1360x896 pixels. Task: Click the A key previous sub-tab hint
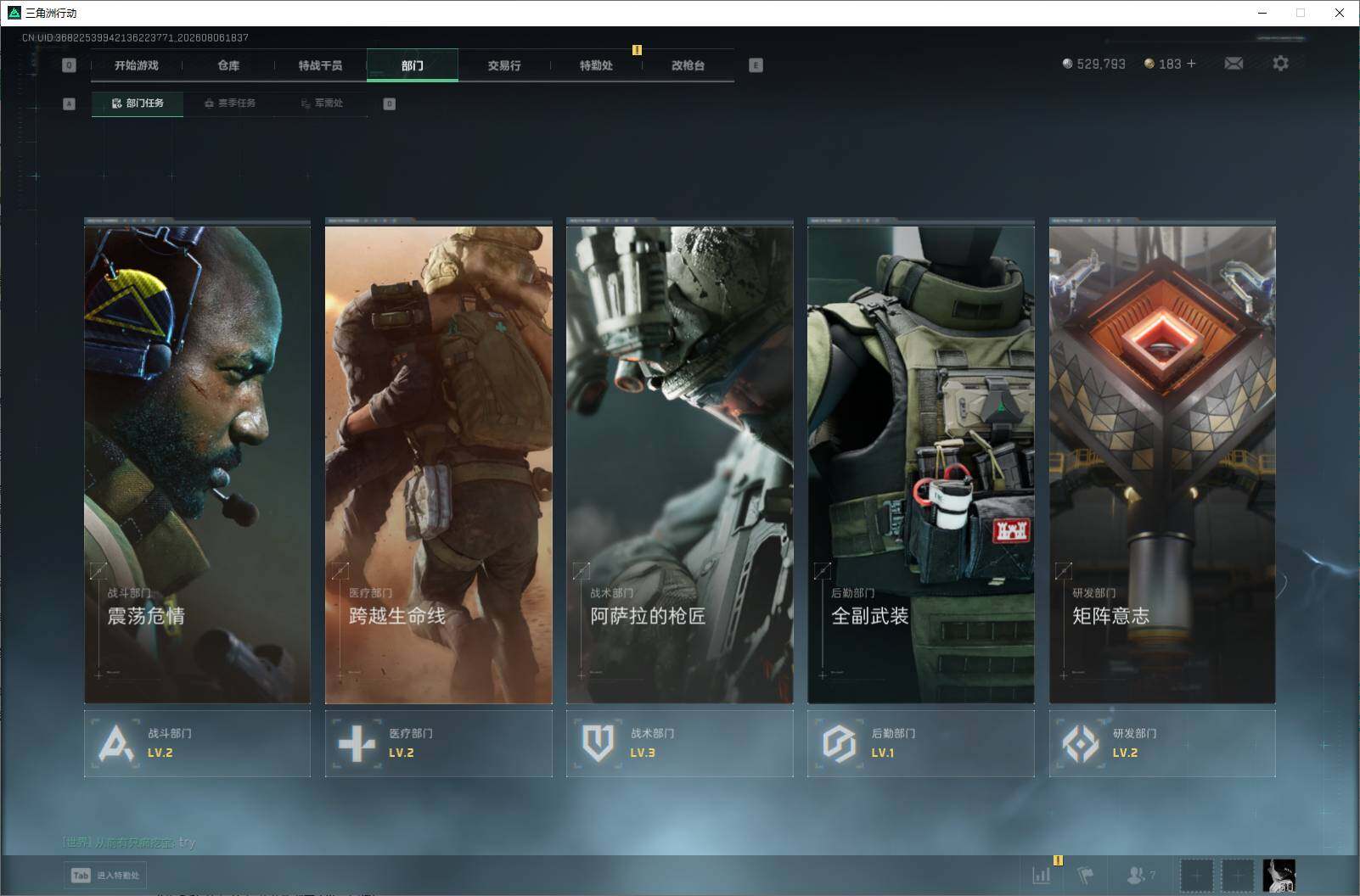coord(70,104)
